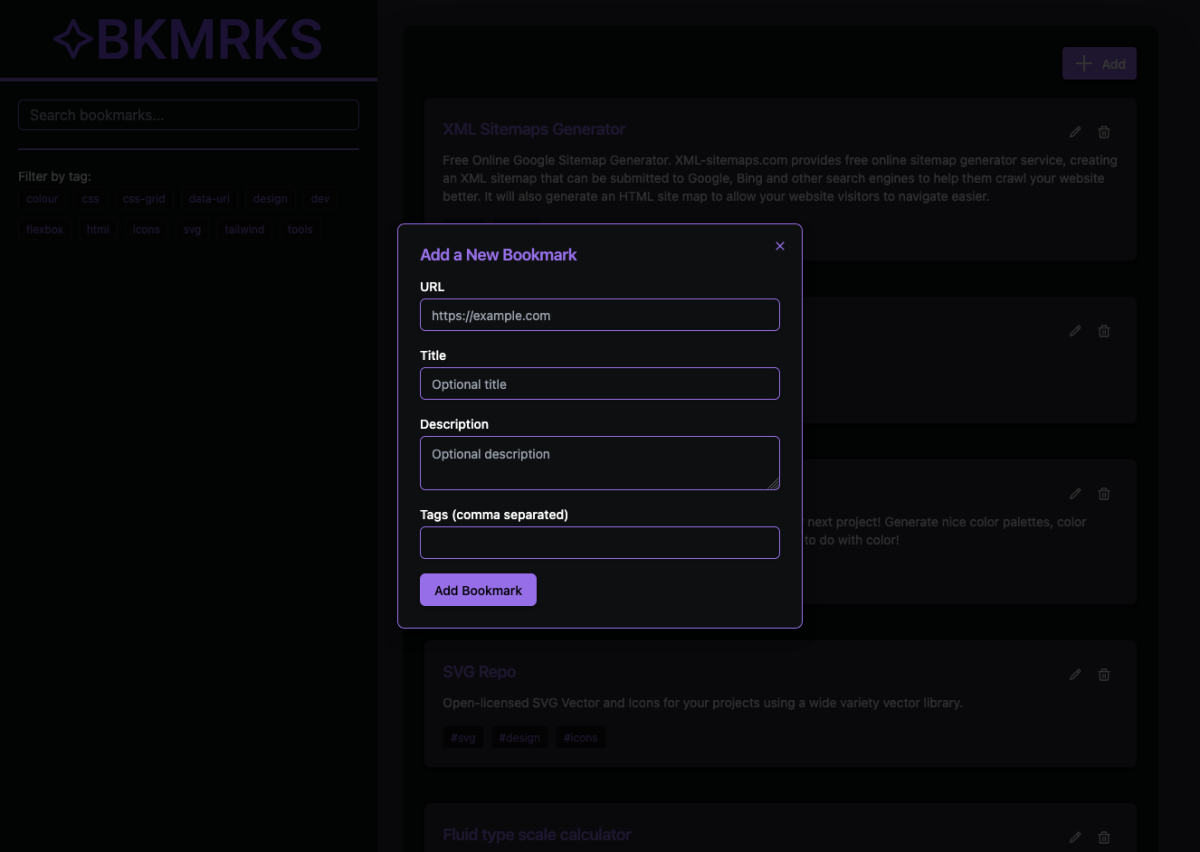Filter by the icons tag
The image size is (1200, 852).
pos(146,230)
